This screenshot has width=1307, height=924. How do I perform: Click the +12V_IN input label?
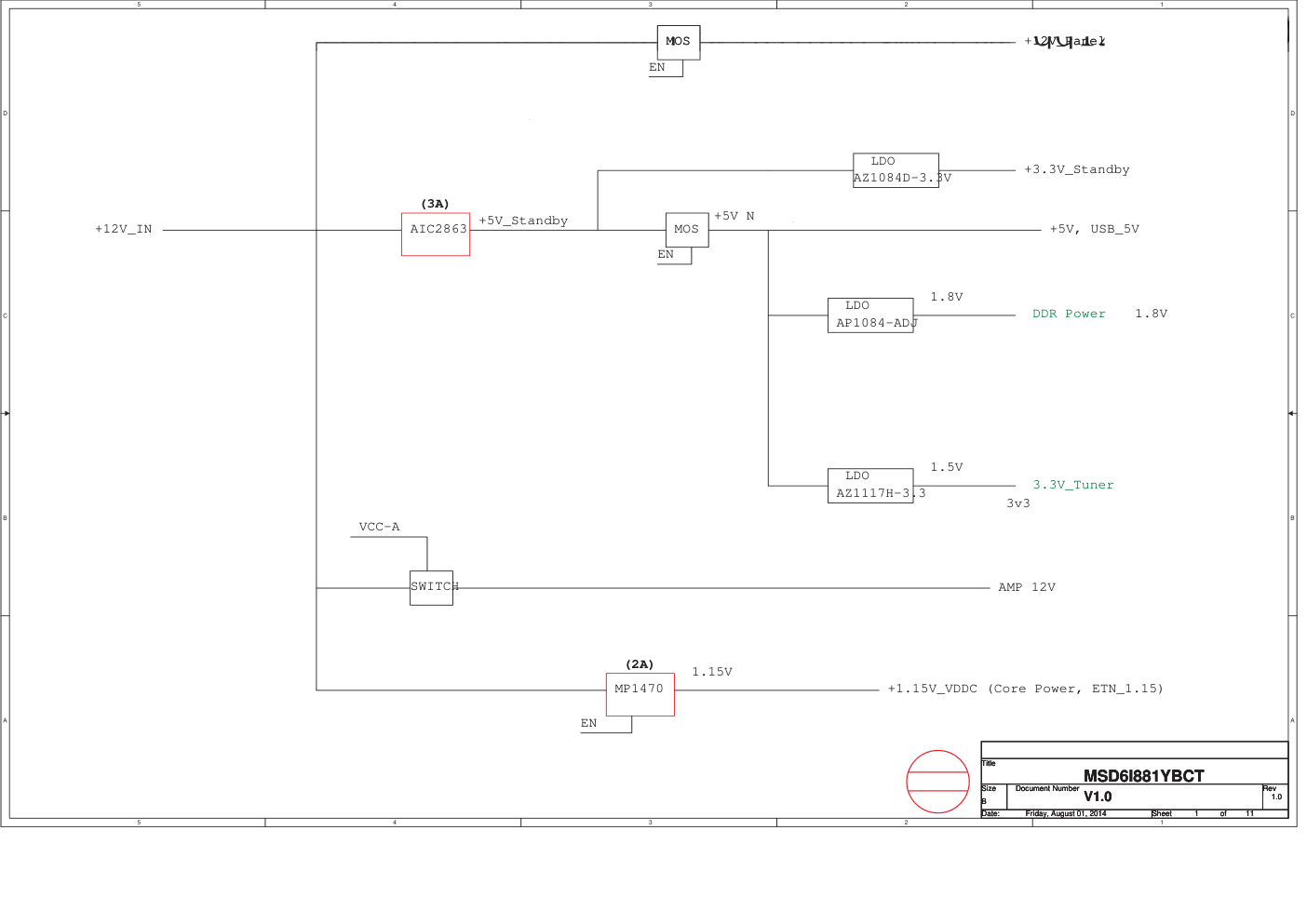[x=123, y=229]
